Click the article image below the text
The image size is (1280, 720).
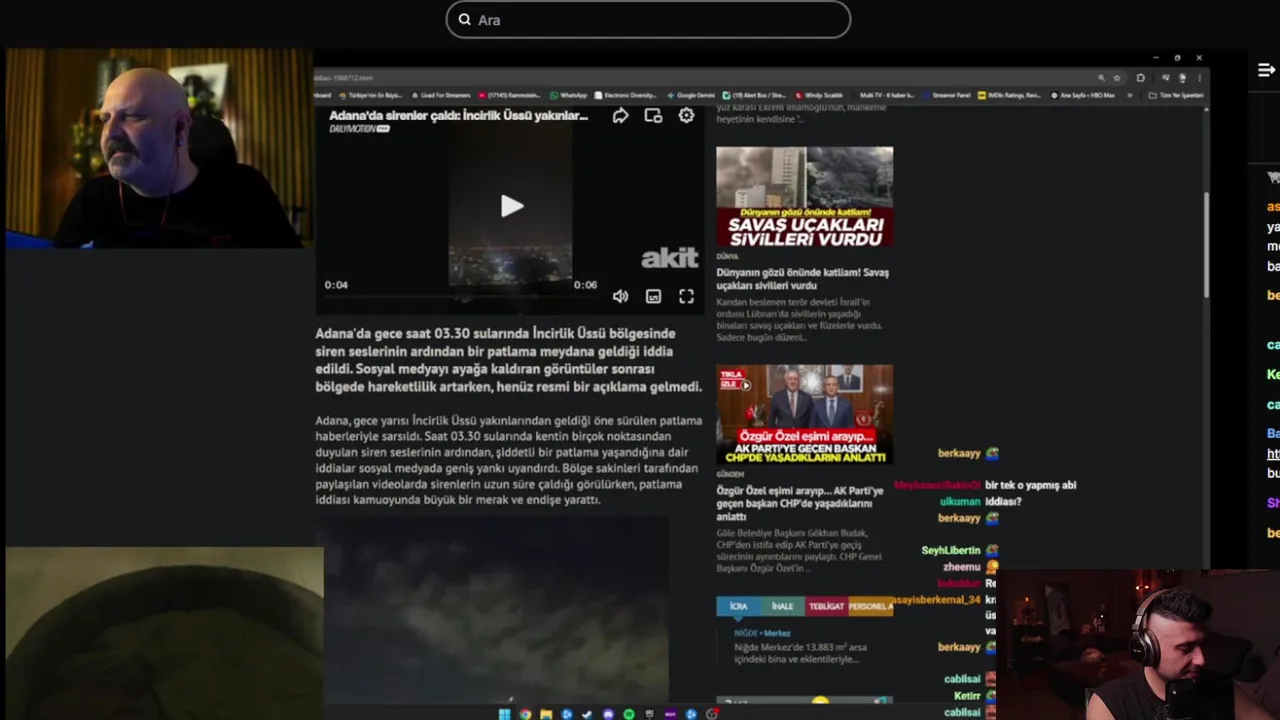[496, 610]
